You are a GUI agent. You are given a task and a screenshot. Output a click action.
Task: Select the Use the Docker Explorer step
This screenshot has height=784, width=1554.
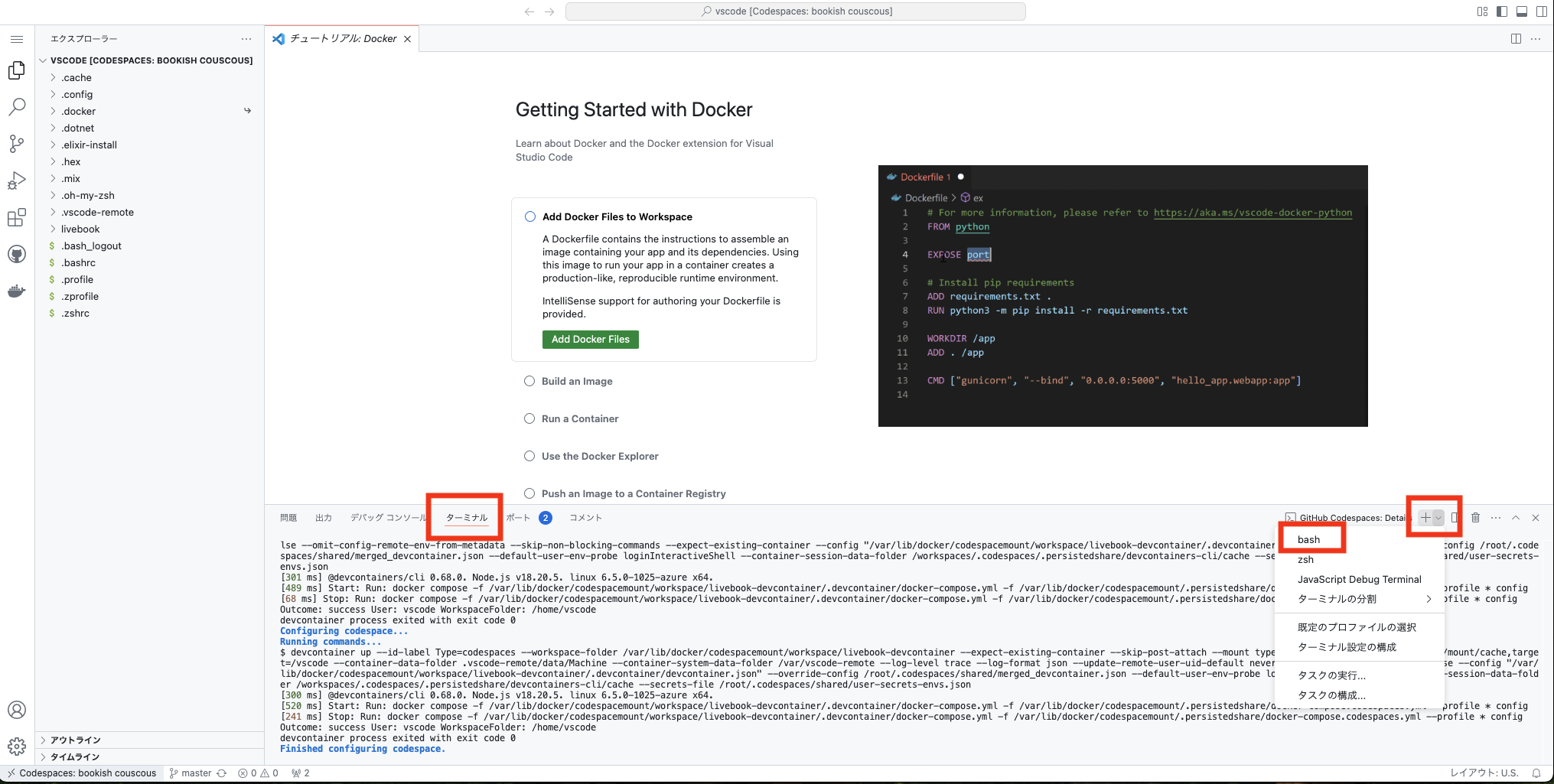coord(600,457)
